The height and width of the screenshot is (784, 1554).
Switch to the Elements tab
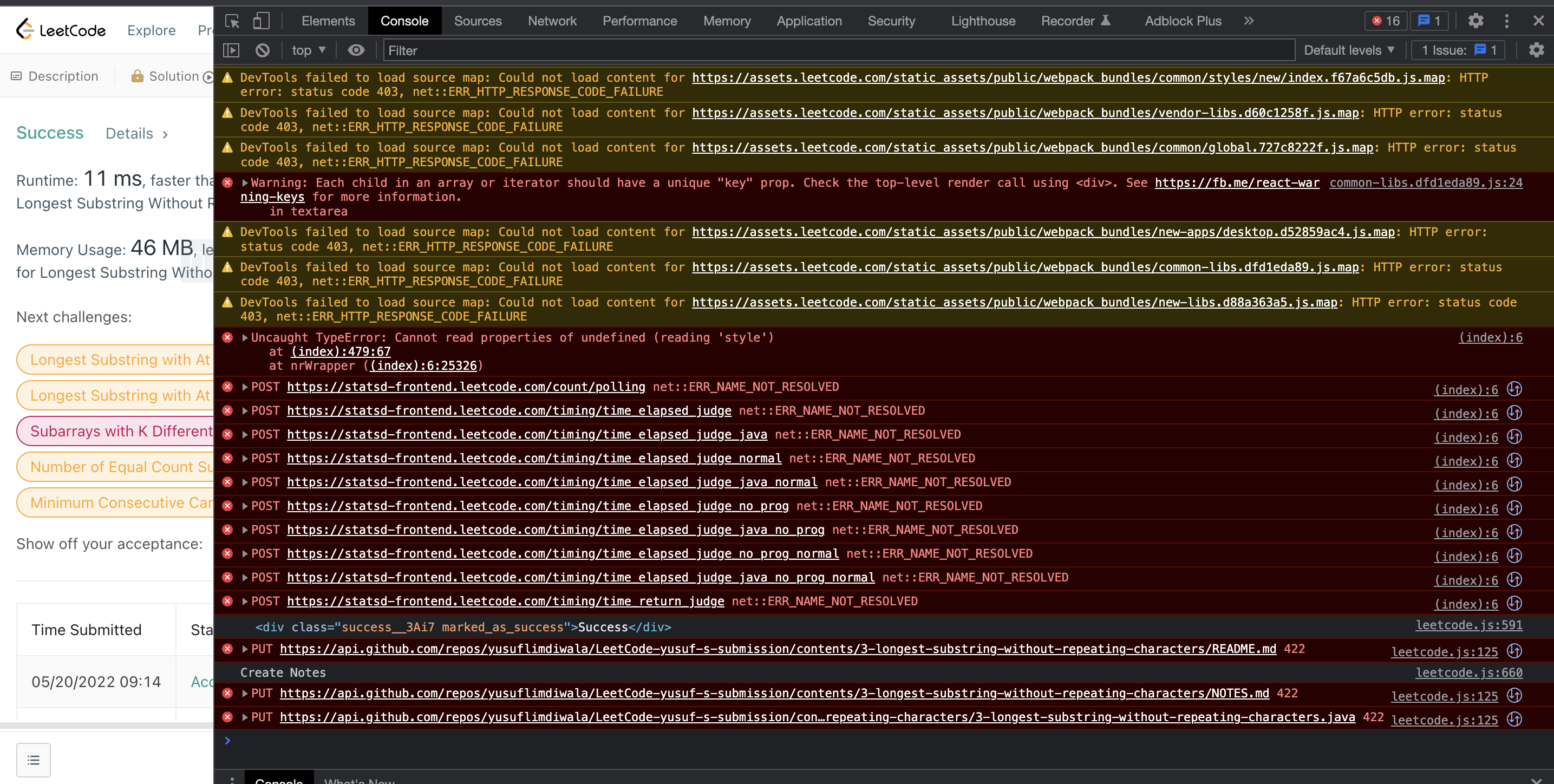pyautogui.click(x=328, y=21)
